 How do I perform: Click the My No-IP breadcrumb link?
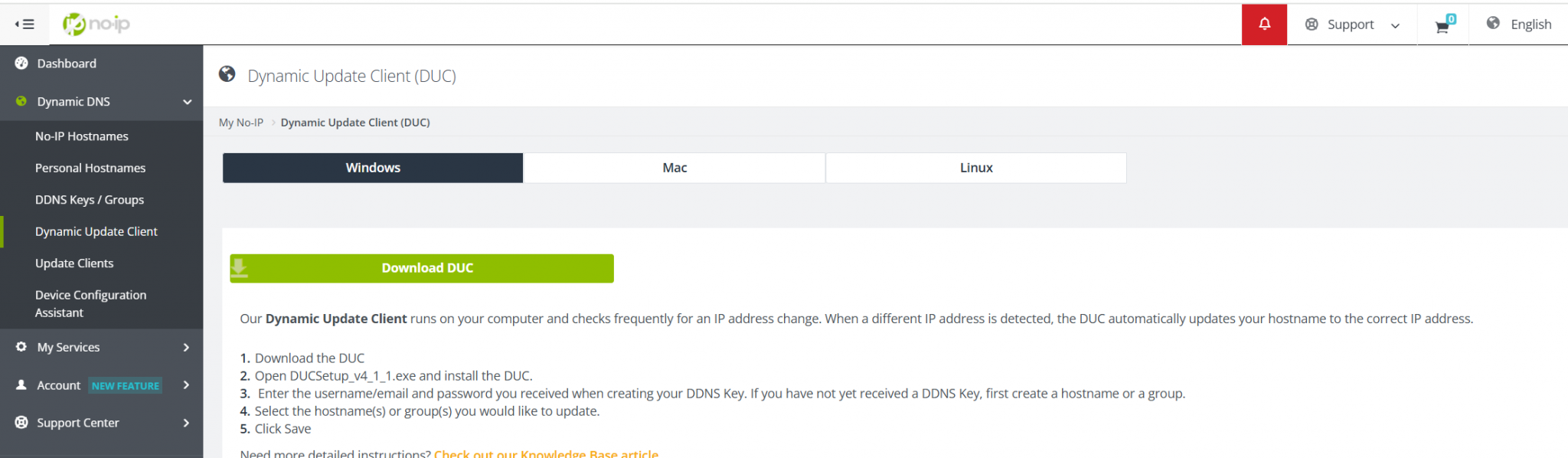pyautogui.click(x=240, y=122)
